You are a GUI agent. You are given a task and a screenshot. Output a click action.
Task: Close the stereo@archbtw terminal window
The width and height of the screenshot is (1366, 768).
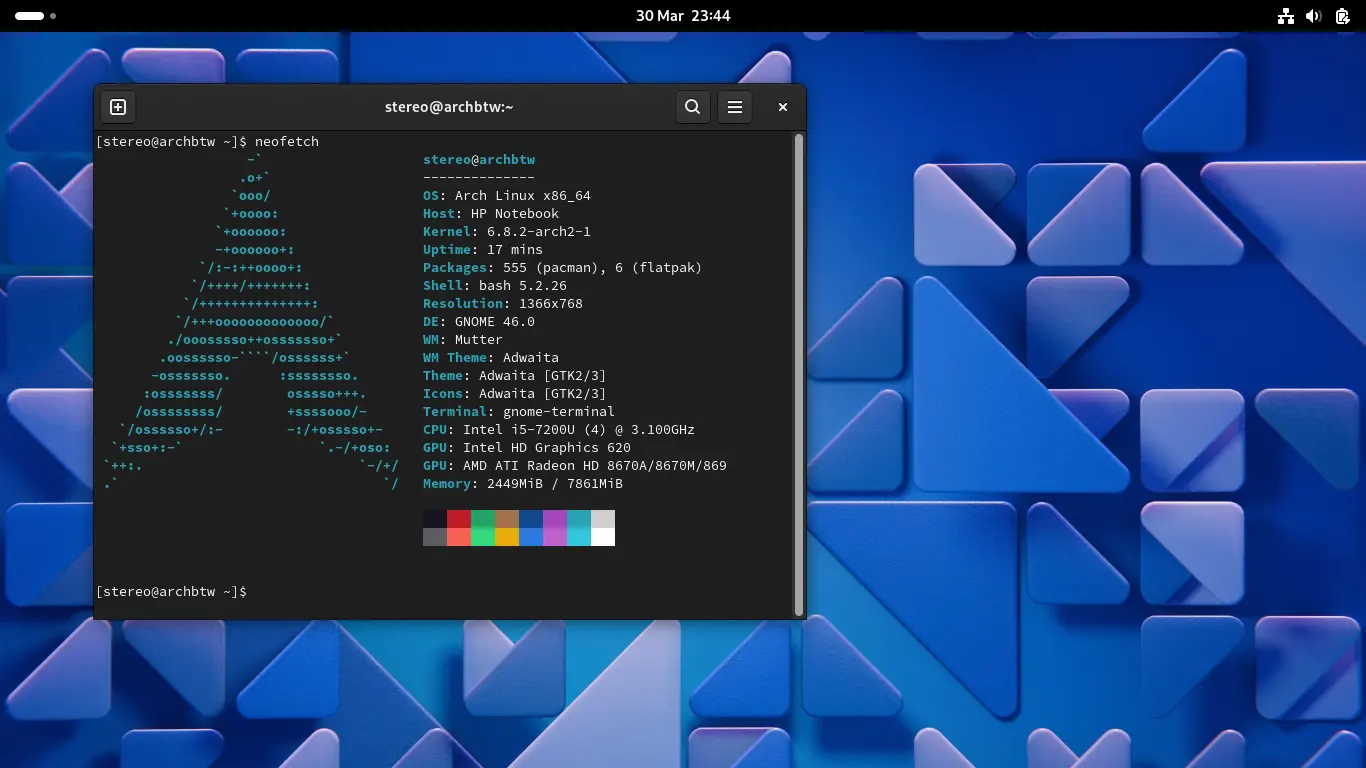(783, 107)
